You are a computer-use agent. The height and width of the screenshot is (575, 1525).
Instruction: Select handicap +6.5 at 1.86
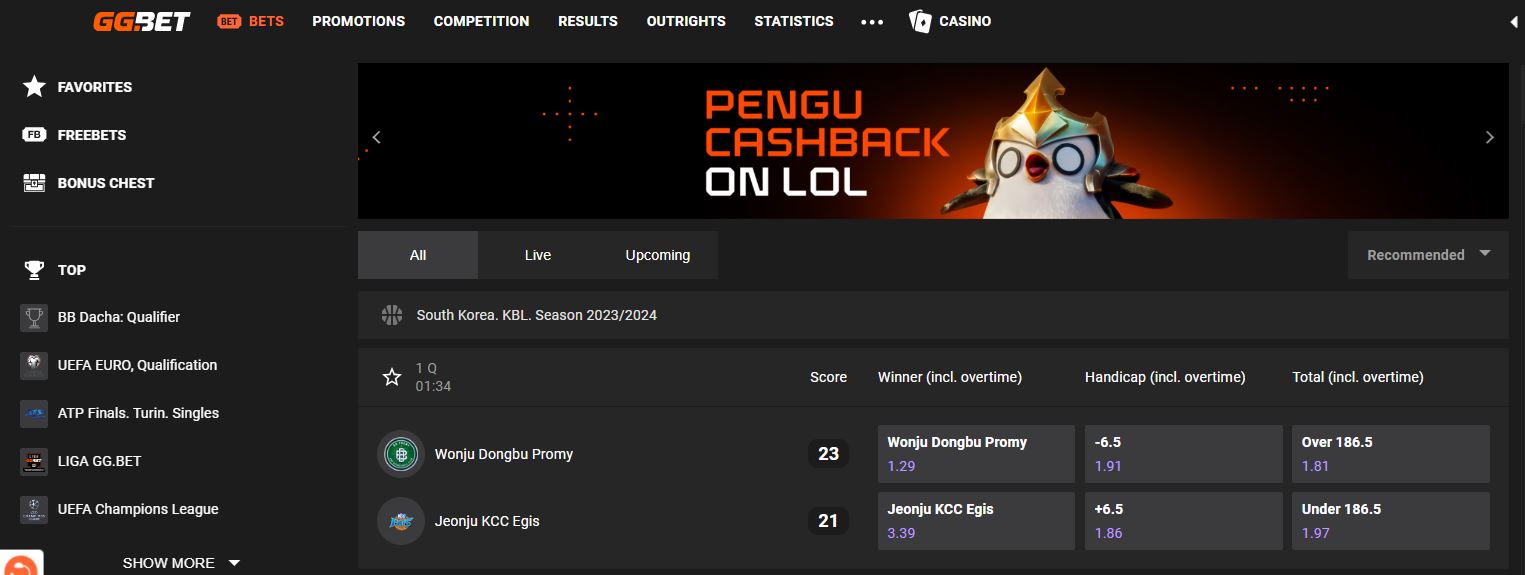(1183, 521)
